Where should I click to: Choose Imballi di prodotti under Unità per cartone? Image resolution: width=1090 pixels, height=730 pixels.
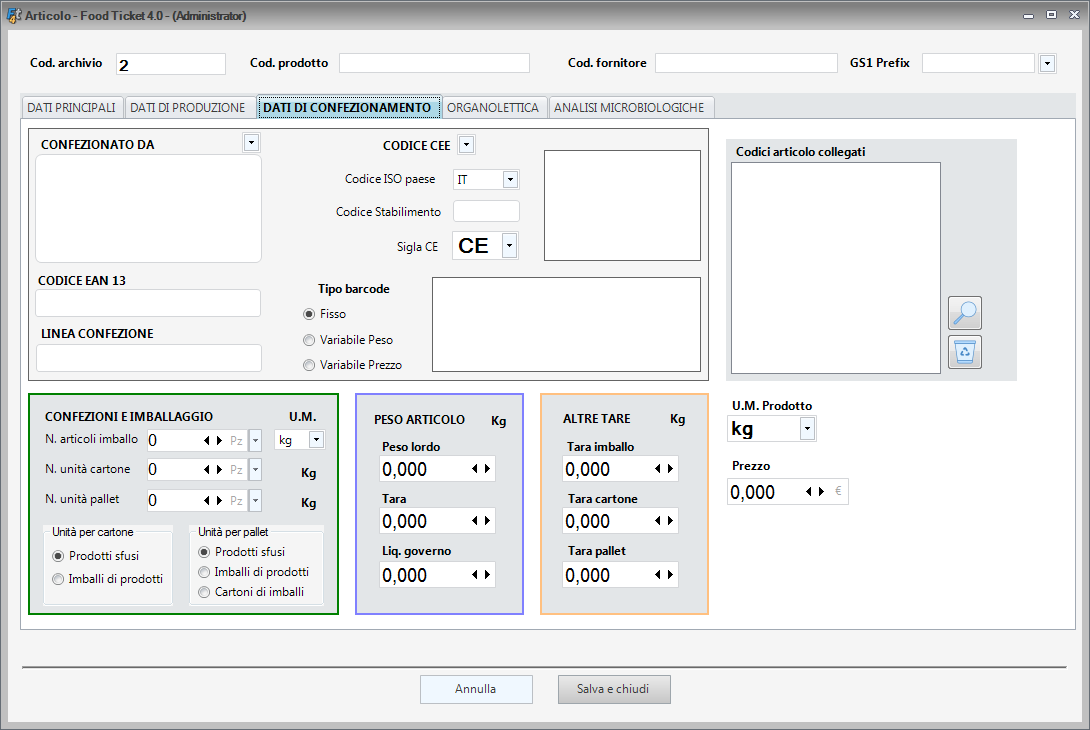58,578
